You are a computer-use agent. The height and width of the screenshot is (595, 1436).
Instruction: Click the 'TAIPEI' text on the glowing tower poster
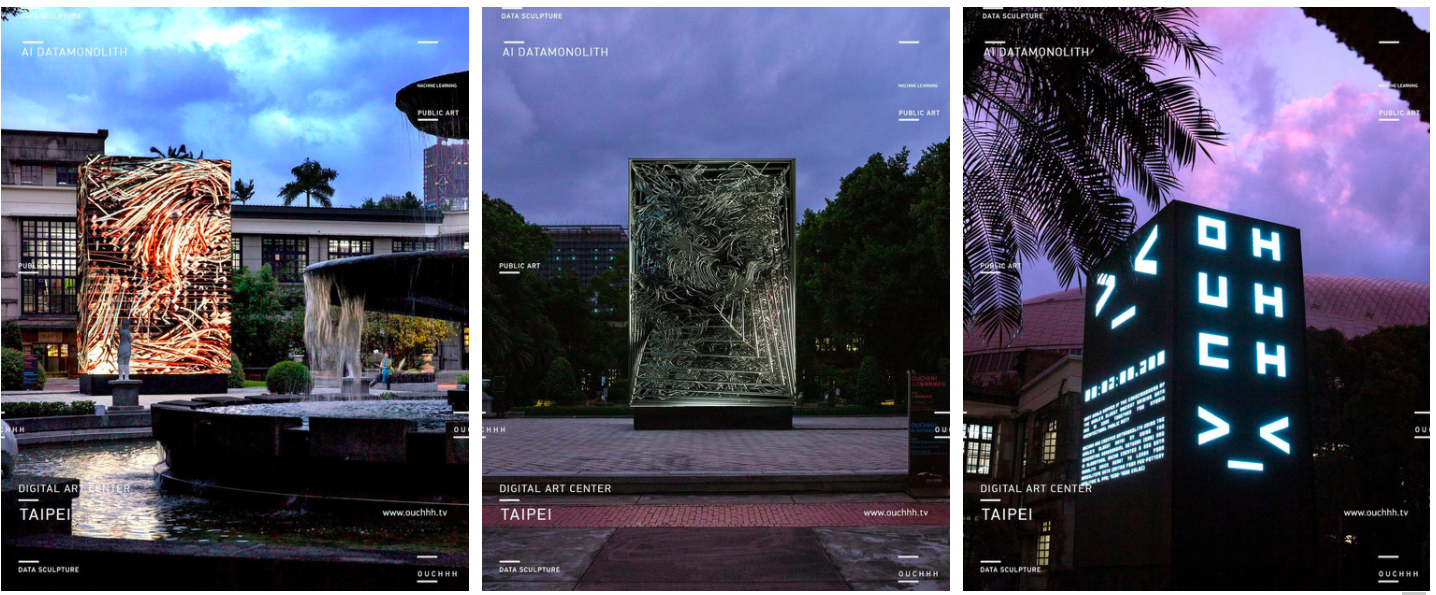pyautogui.click(x=1007, y=514)
